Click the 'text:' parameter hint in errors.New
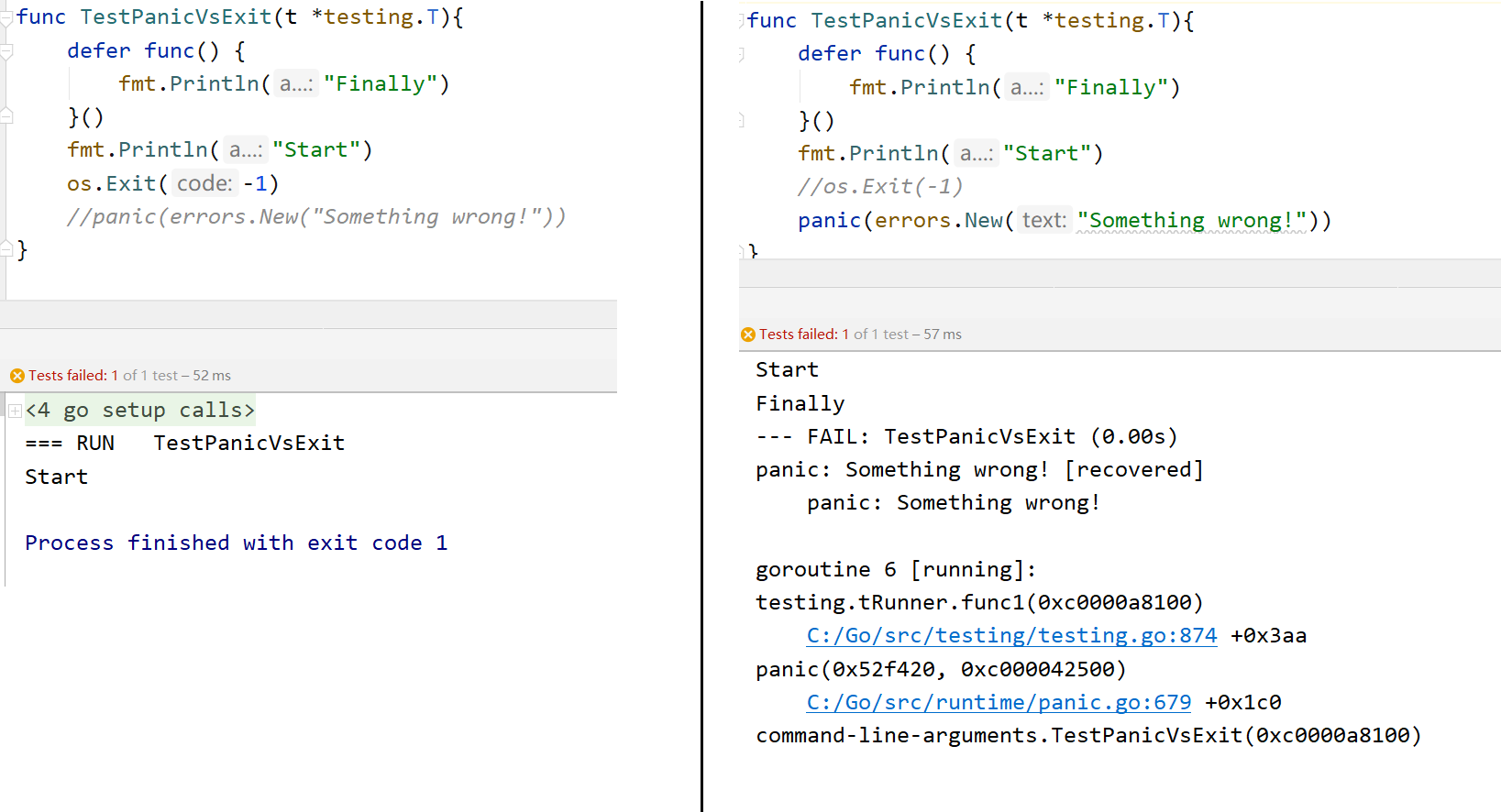This screenshot has height=812, width=1501. pyautogui.click(x=1044, y=221)
